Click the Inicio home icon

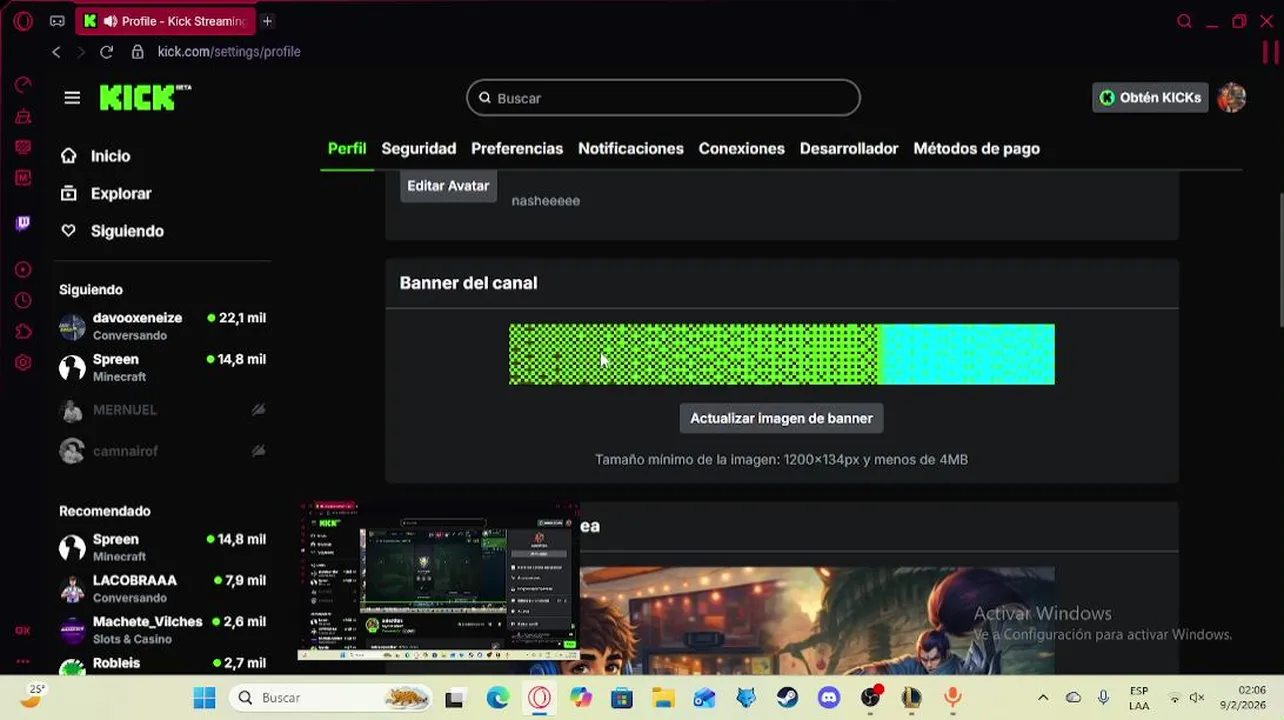68,156
